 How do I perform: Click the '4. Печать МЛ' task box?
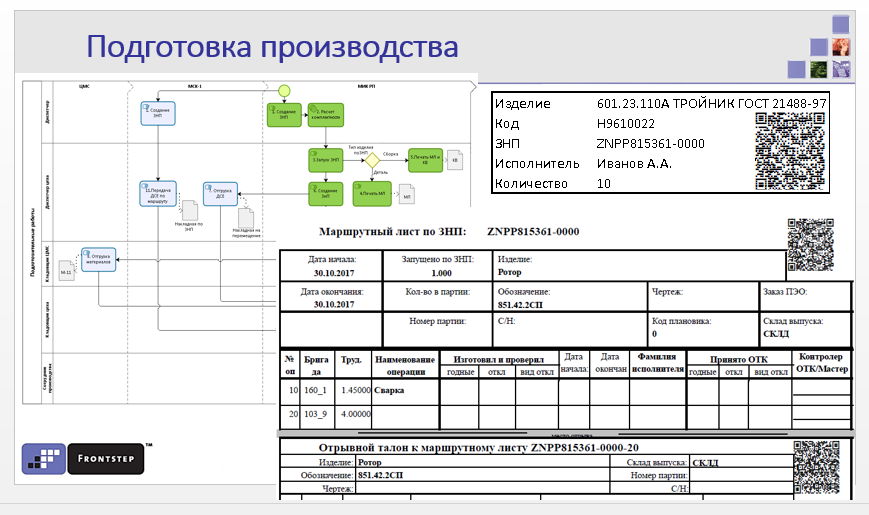click(x=370, y=192)
